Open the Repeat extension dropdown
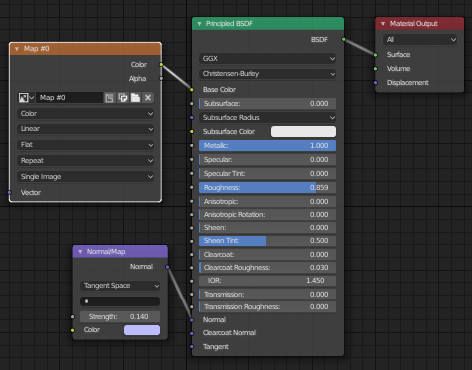The width and height of the screenshot is (472, 370). (x=85, y=161)
